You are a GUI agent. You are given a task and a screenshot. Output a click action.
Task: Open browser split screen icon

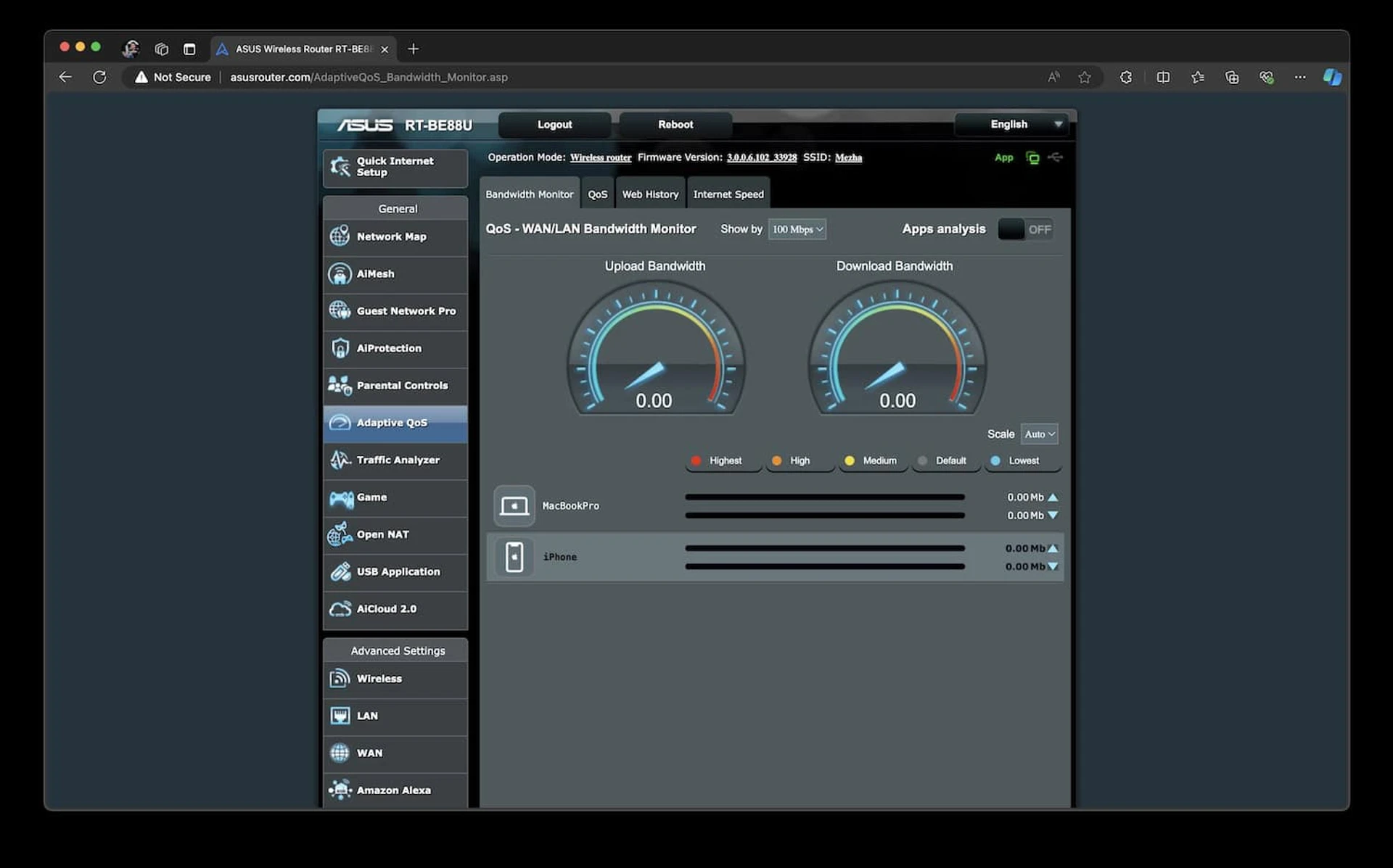tap(1163, 77)
